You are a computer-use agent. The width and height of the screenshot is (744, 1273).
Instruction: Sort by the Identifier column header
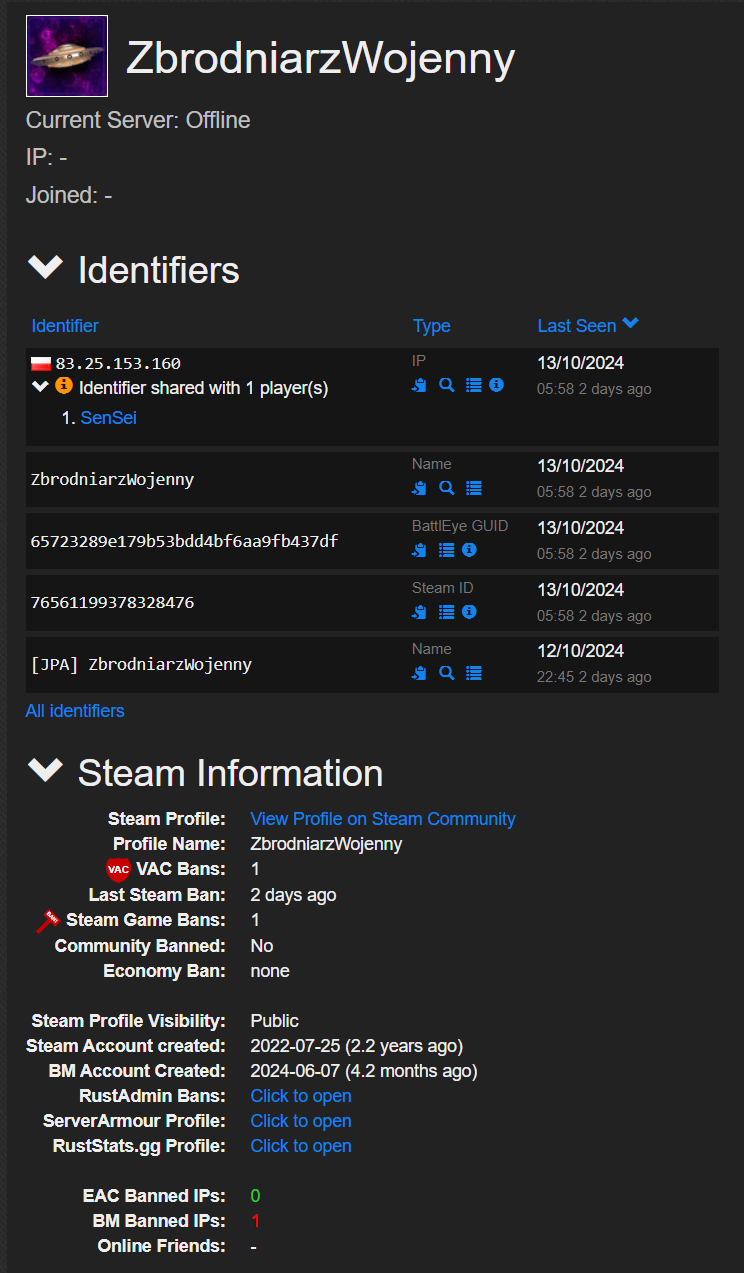[x=65, y=325]
